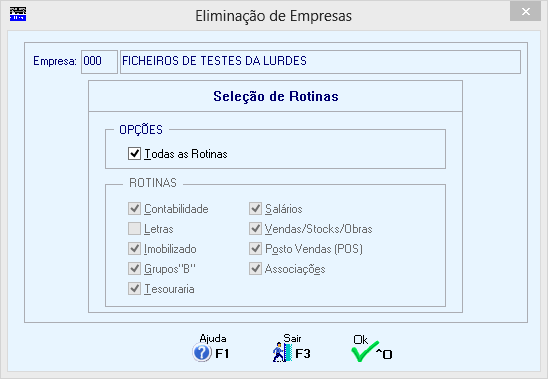Click the Ok label above the checkmark
This screenshot has height=379, width=548.
360,340
